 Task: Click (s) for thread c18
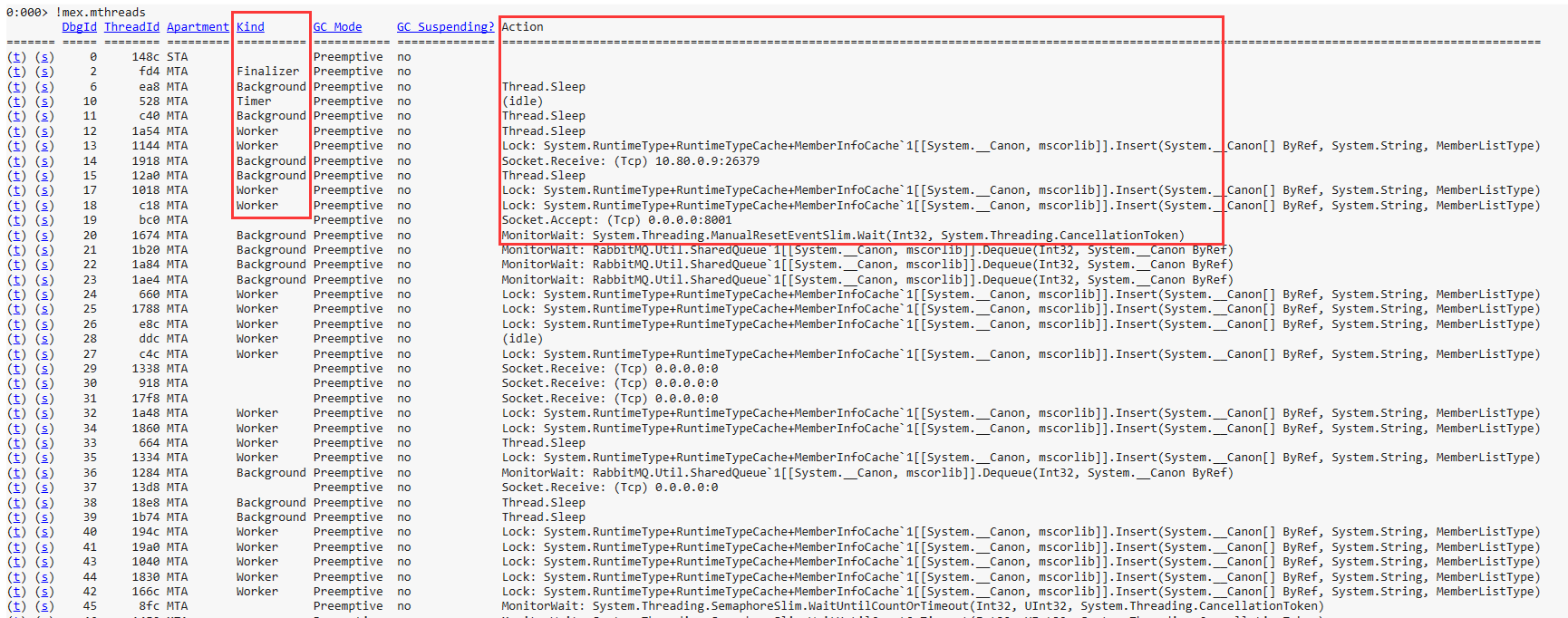pyautogui.click(x=44, y=205)
